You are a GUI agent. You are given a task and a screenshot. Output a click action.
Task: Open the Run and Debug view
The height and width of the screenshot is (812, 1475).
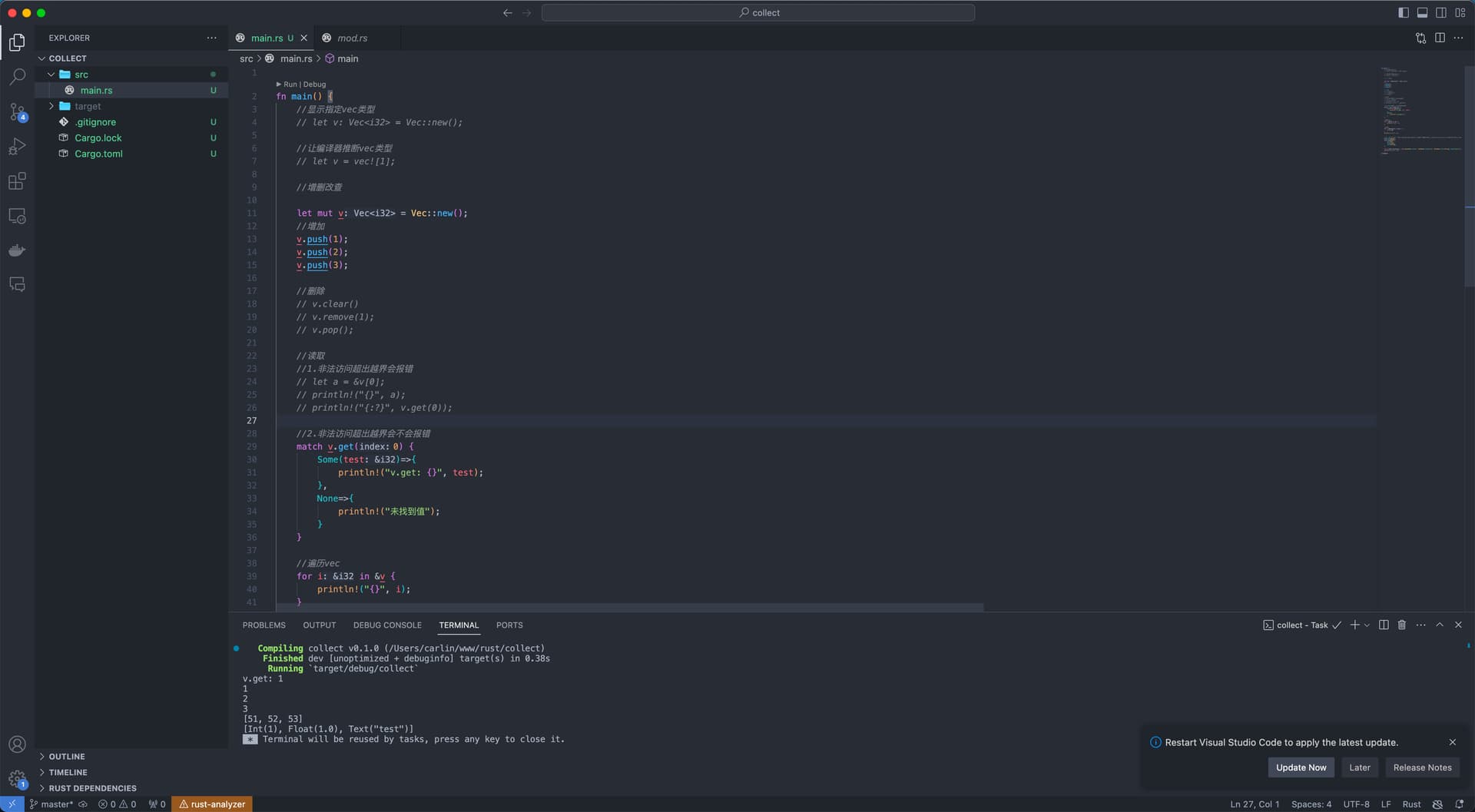[17, 146]
